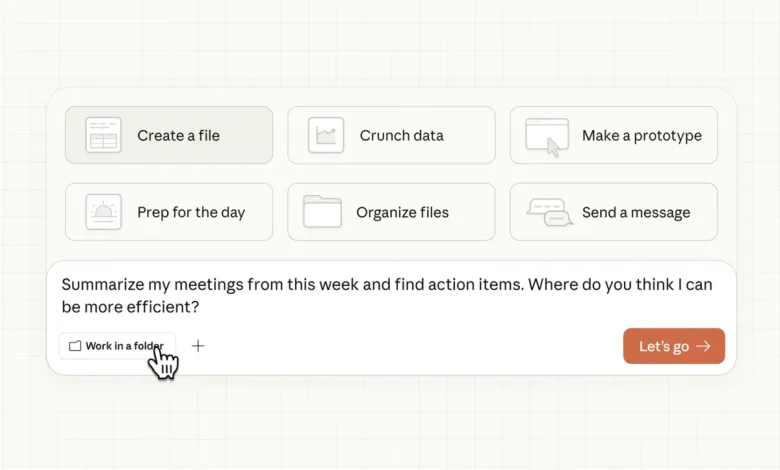Click the prompt's first line starting "Summarize my meetings"
The height and width of the screenshot is (470, 780).
300,285
